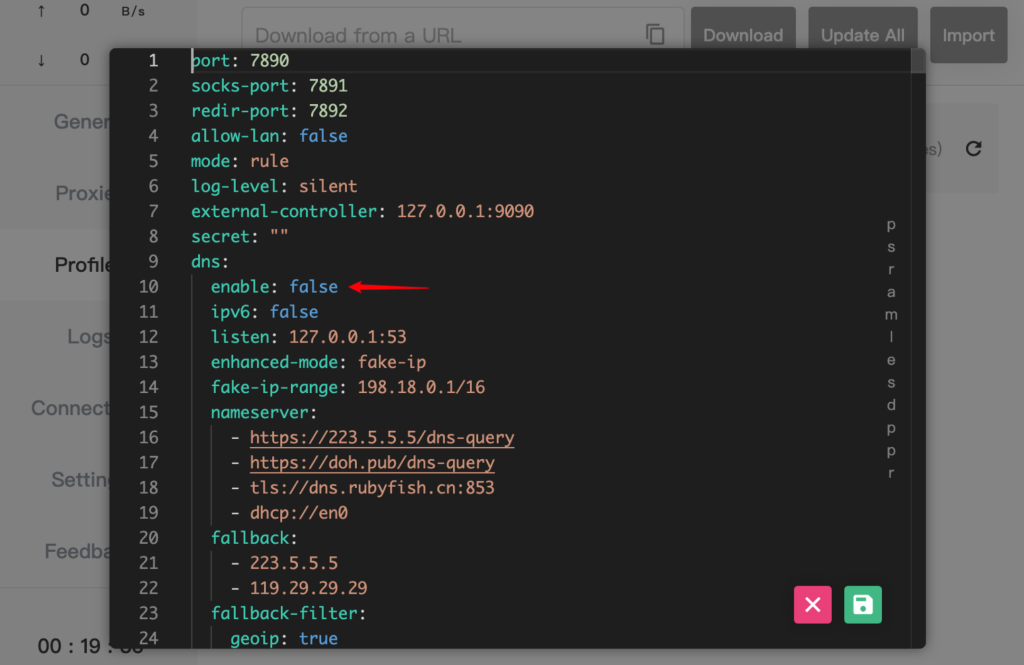Image resolution: width=1024 pixels, height=665 pixels.
Task: Switch to the General tab
Action: point(82,122)
